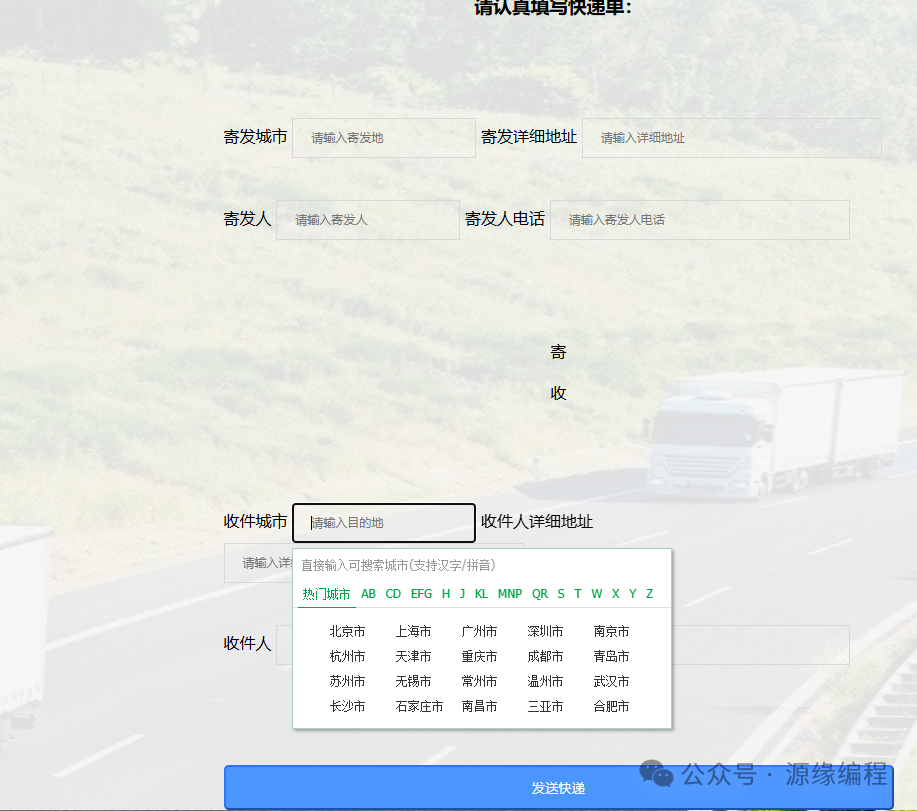Choose 石家庄市 in the city popup

[x=419, y=706]
